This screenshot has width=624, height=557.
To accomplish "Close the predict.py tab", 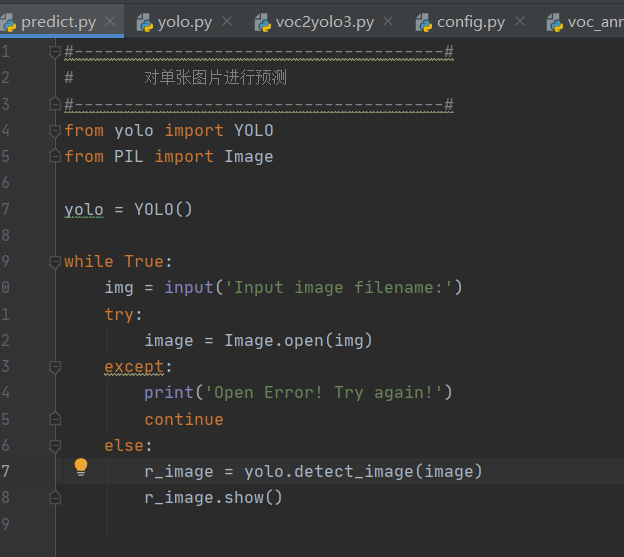I will (108, 22).
